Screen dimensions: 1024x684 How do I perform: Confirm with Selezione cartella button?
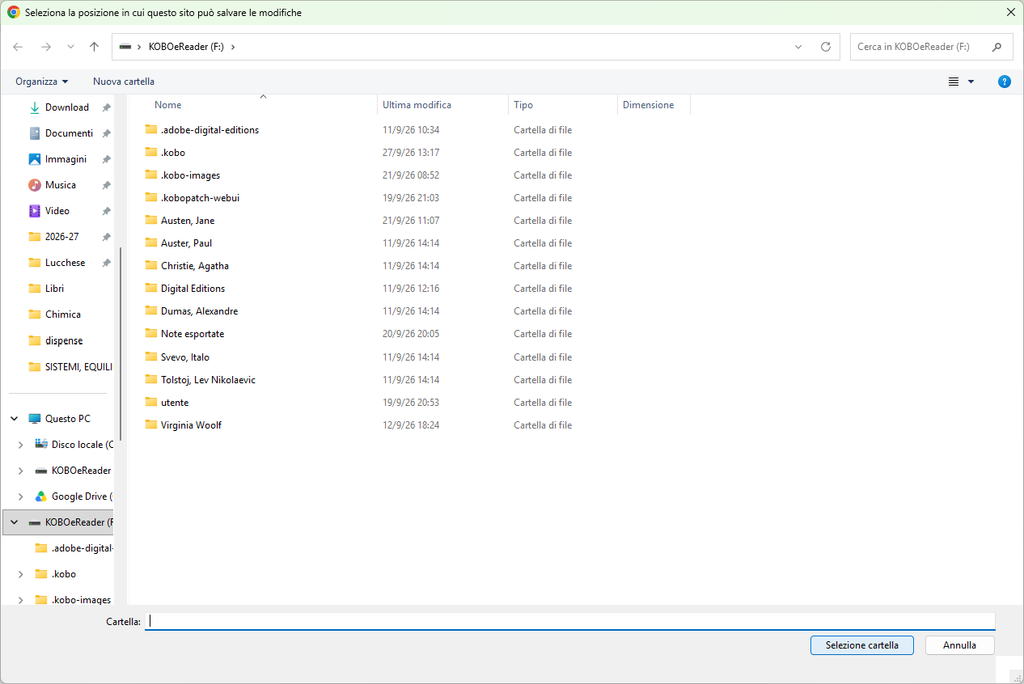(x=861, y=645)
